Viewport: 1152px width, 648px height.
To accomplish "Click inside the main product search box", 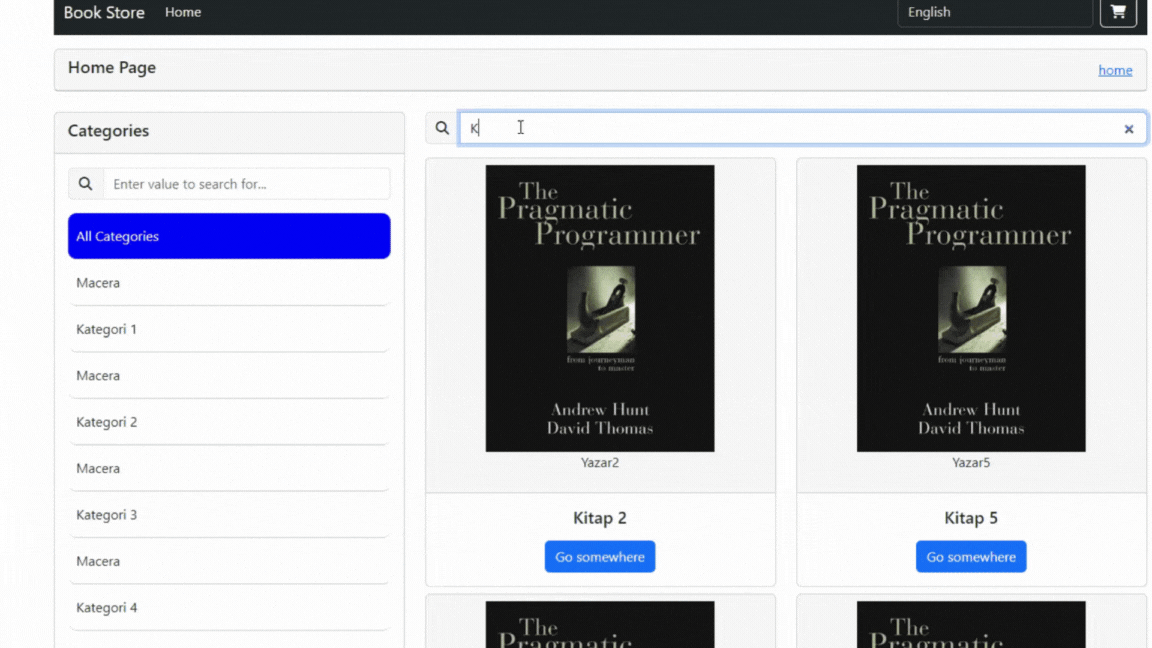I will click(700, 127).
